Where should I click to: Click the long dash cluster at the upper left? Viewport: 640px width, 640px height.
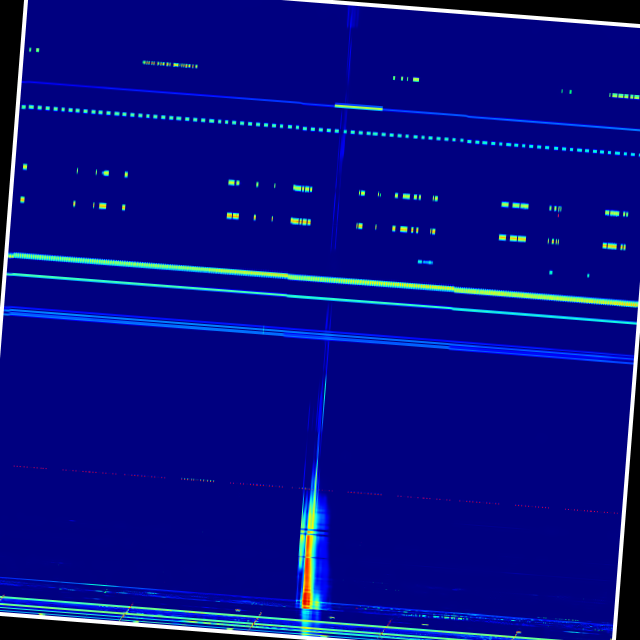click(x=170, y=64)
